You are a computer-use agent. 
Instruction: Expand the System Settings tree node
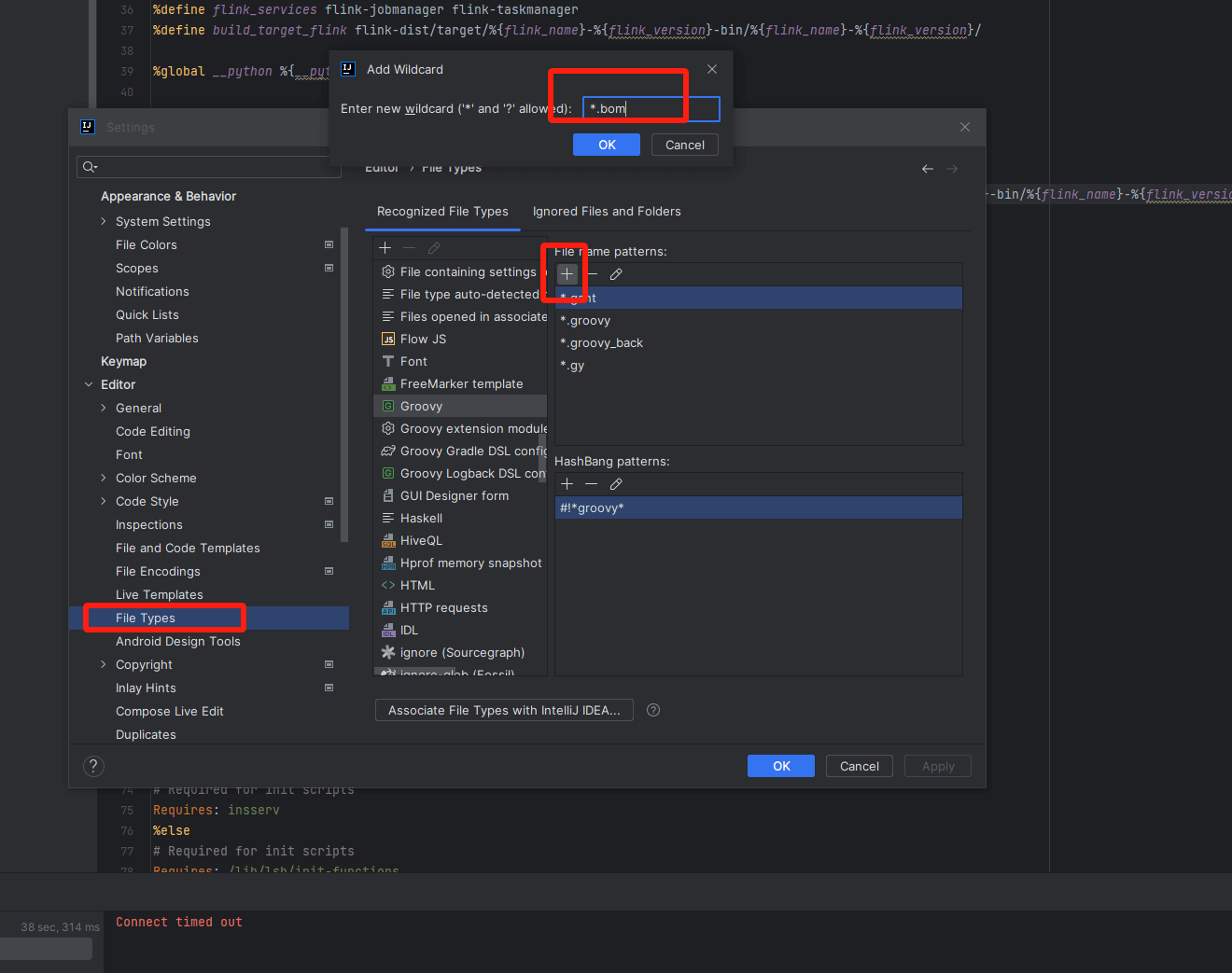pyautogui.click(x=104, y=221)
